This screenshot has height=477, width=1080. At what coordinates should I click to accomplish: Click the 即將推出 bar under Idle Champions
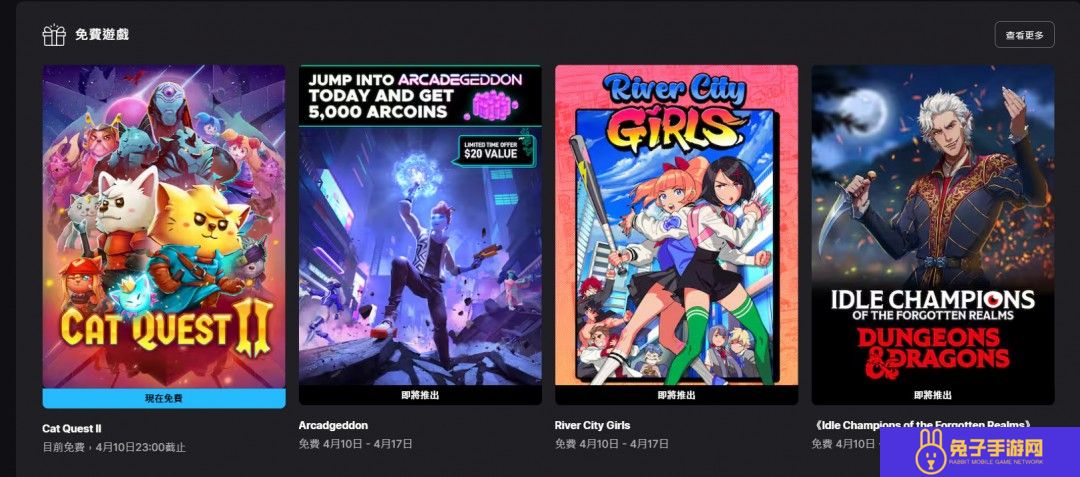pyautogui.click(x=933, y=395)
